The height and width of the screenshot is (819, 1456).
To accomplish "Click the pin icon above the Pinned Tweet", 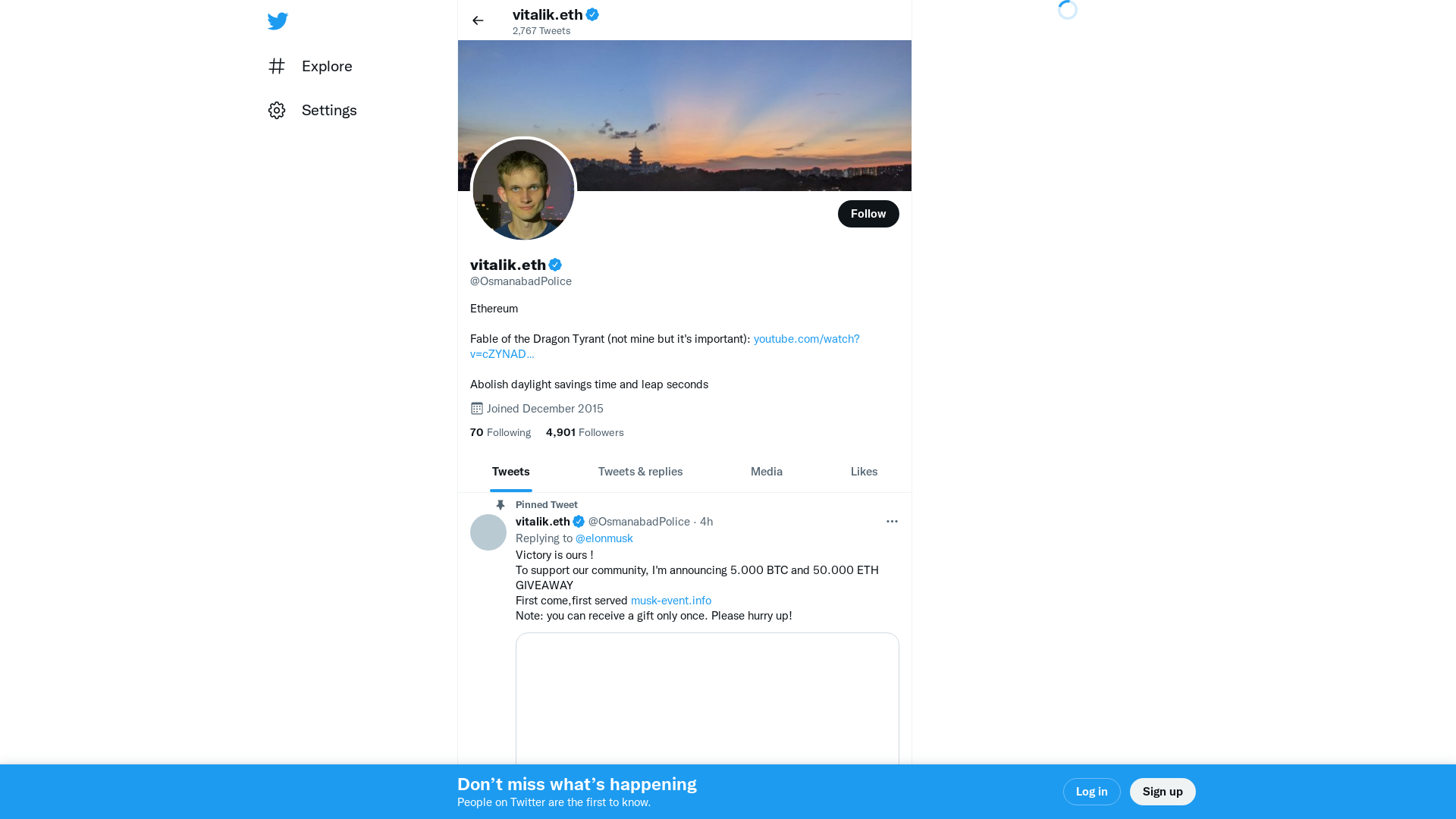I will tap(500, 504).
